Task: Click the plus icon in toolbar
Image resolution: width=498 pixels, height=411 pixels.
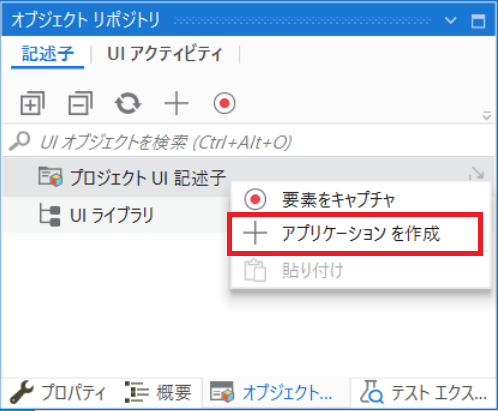Action: click(x=176, y=103)
